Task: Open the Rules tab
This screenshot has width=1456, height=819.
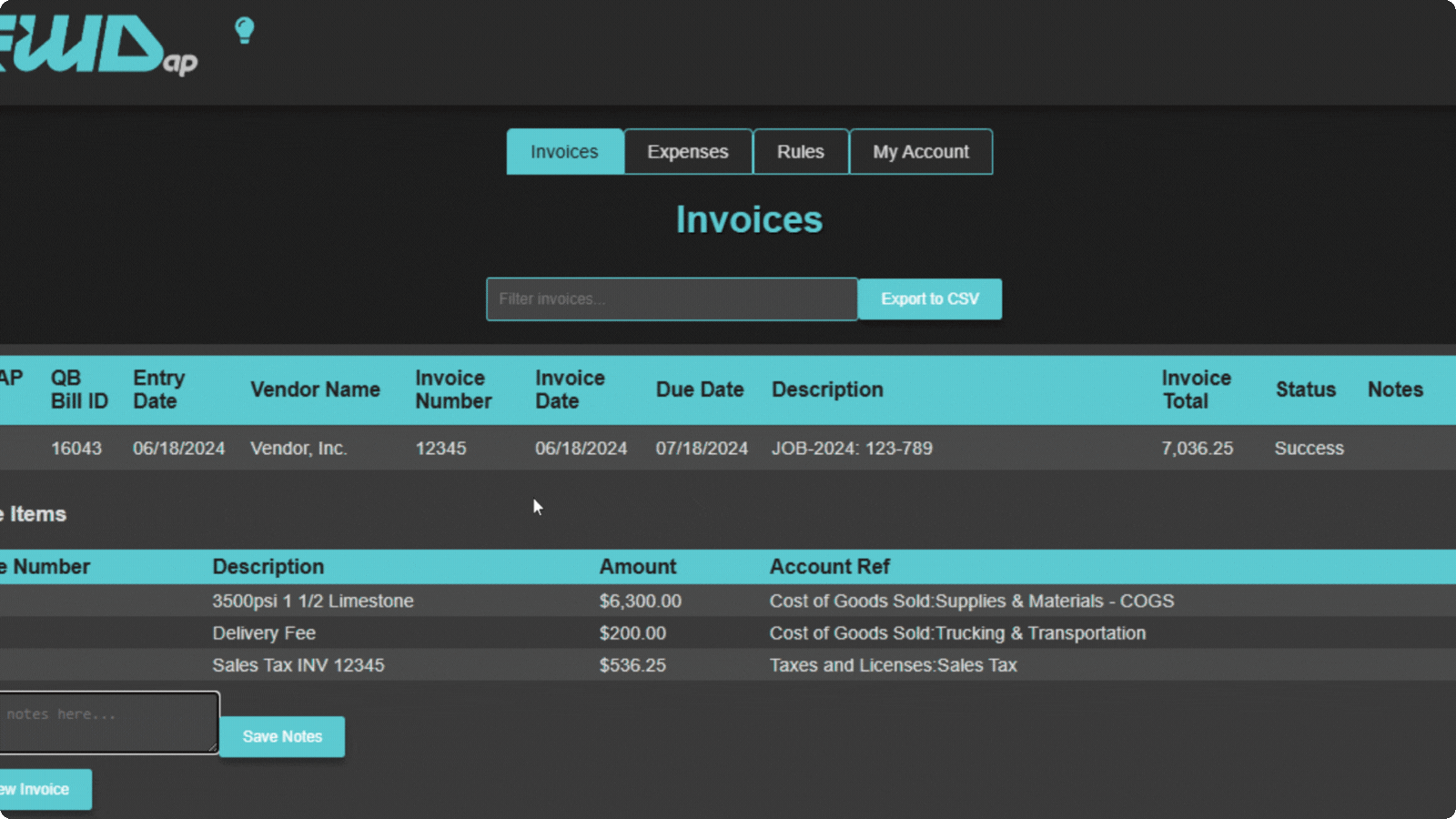Action: 801,152
